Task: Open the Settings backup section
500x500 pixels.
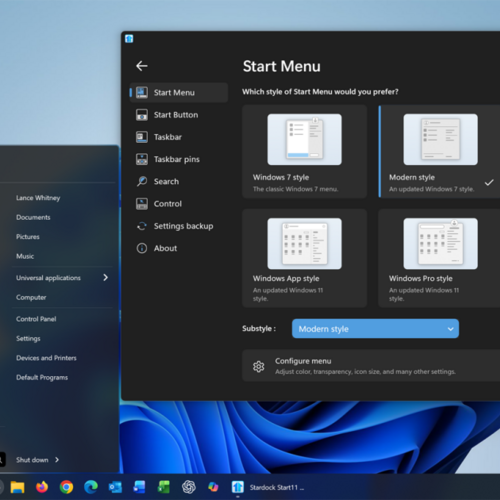Action: (179, 226)
